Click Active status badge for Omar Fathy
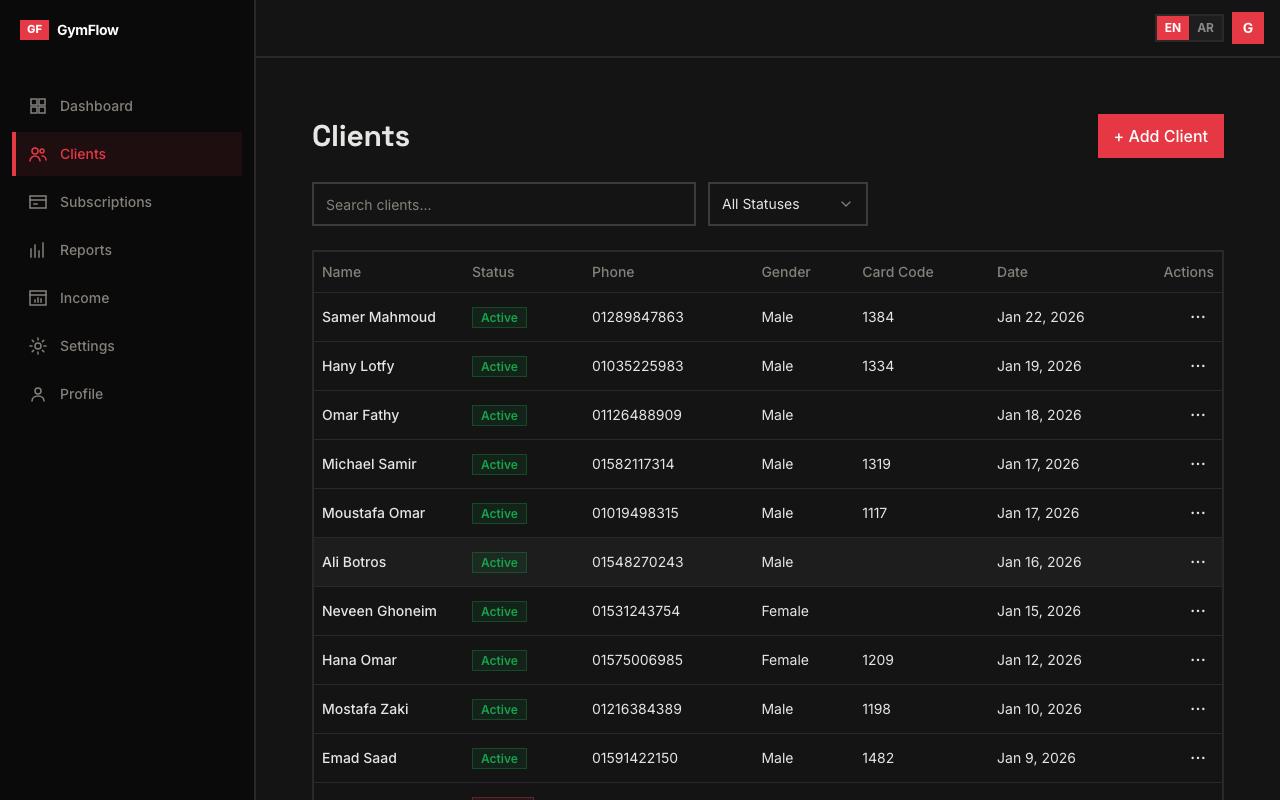1280x800 pixels. tap(499, 416)
